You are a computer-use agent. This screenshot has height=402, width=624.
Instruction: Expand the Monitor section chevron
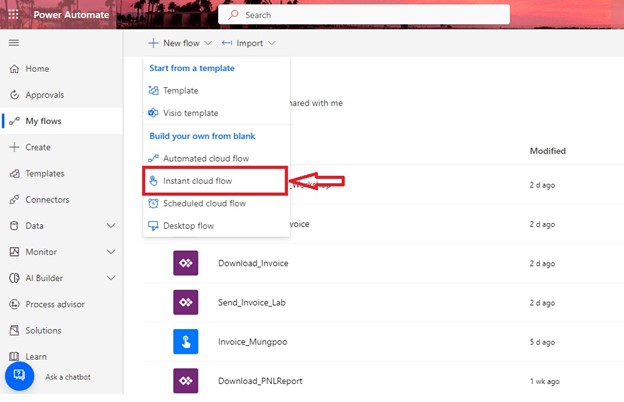click(x=111, y=252)
